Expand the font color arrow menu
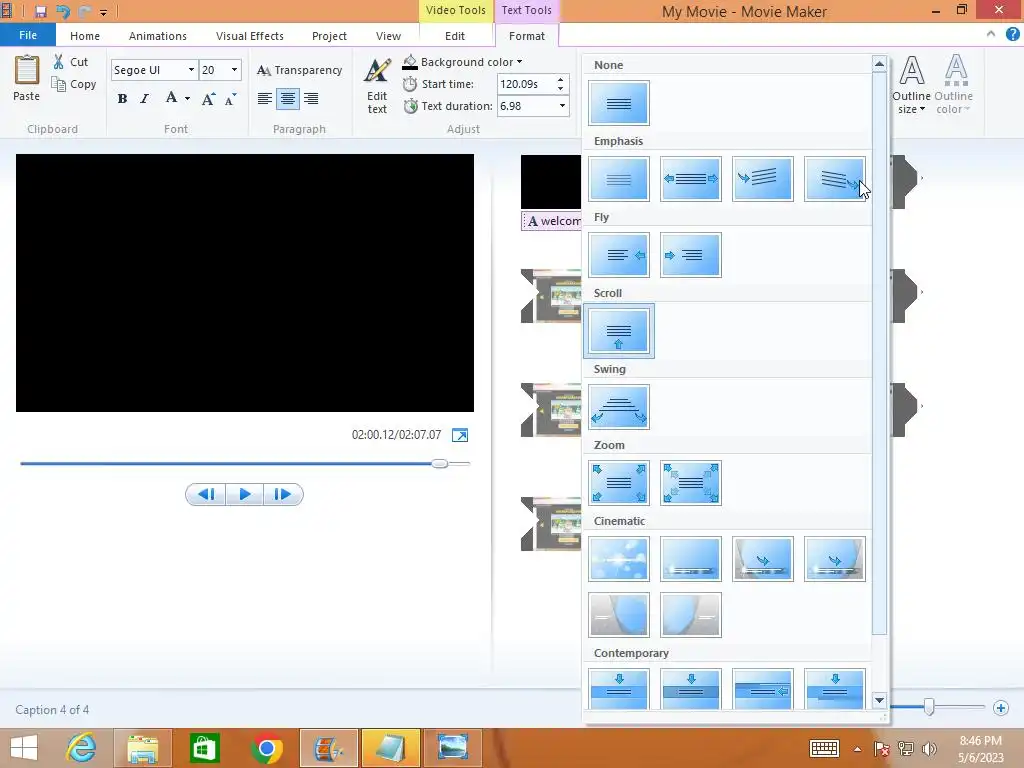Image resolution: width=1024 pixels, height=768 pixels. click(187, 99)
